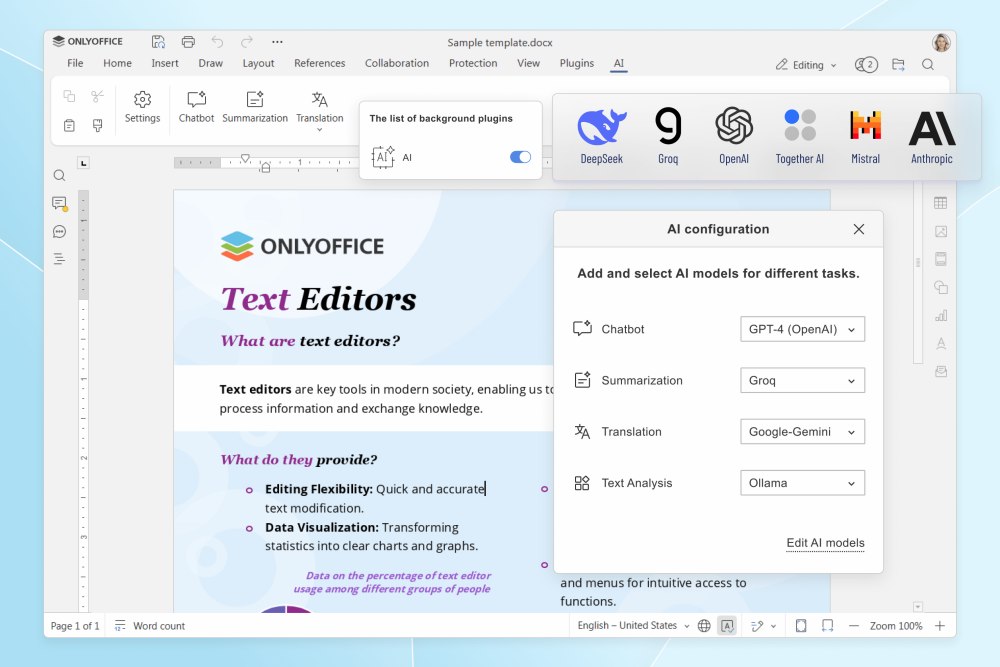Open the Chatbot tool in toolbar

coord(196,106)
